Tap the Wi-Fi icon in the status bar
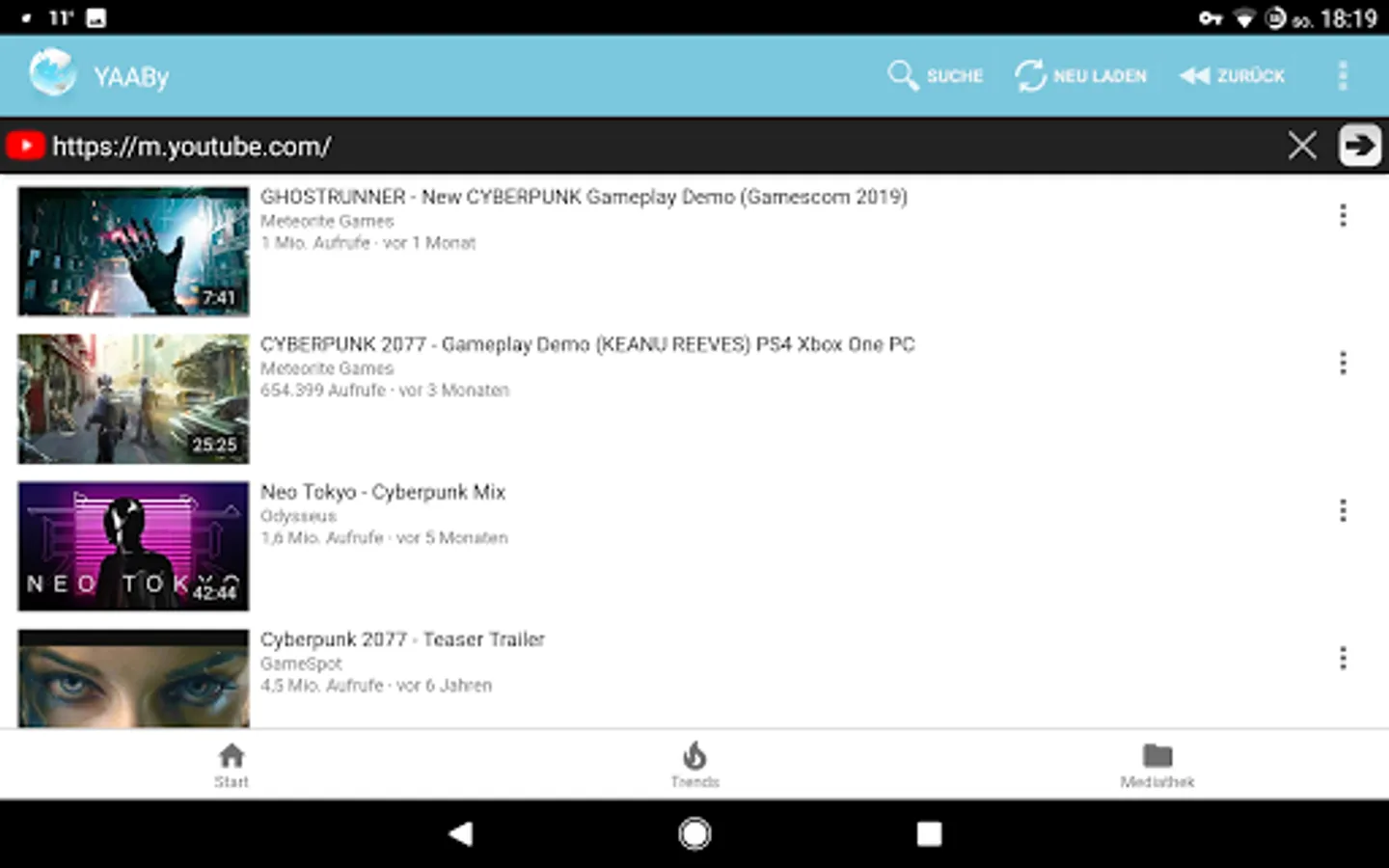This screenshot has height=868, width=1389. [x=1245, y=18]
